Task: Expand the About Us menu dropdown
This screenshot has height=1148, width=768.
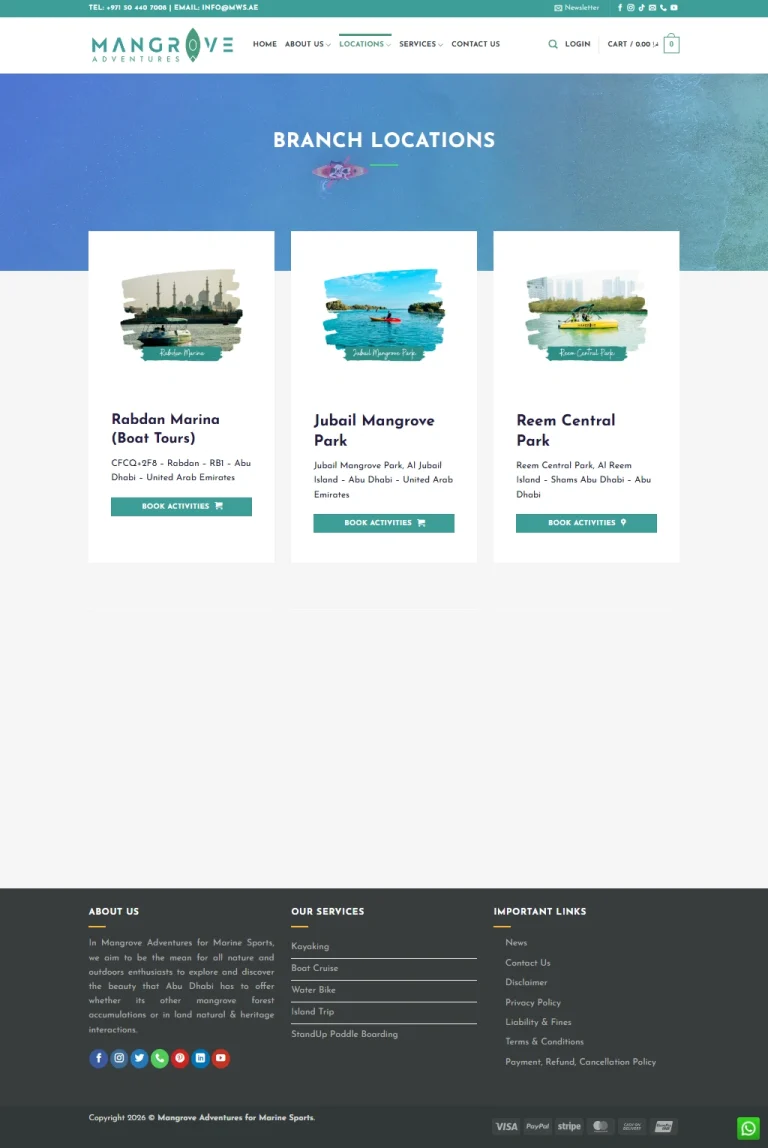Action: click(307, 44)
